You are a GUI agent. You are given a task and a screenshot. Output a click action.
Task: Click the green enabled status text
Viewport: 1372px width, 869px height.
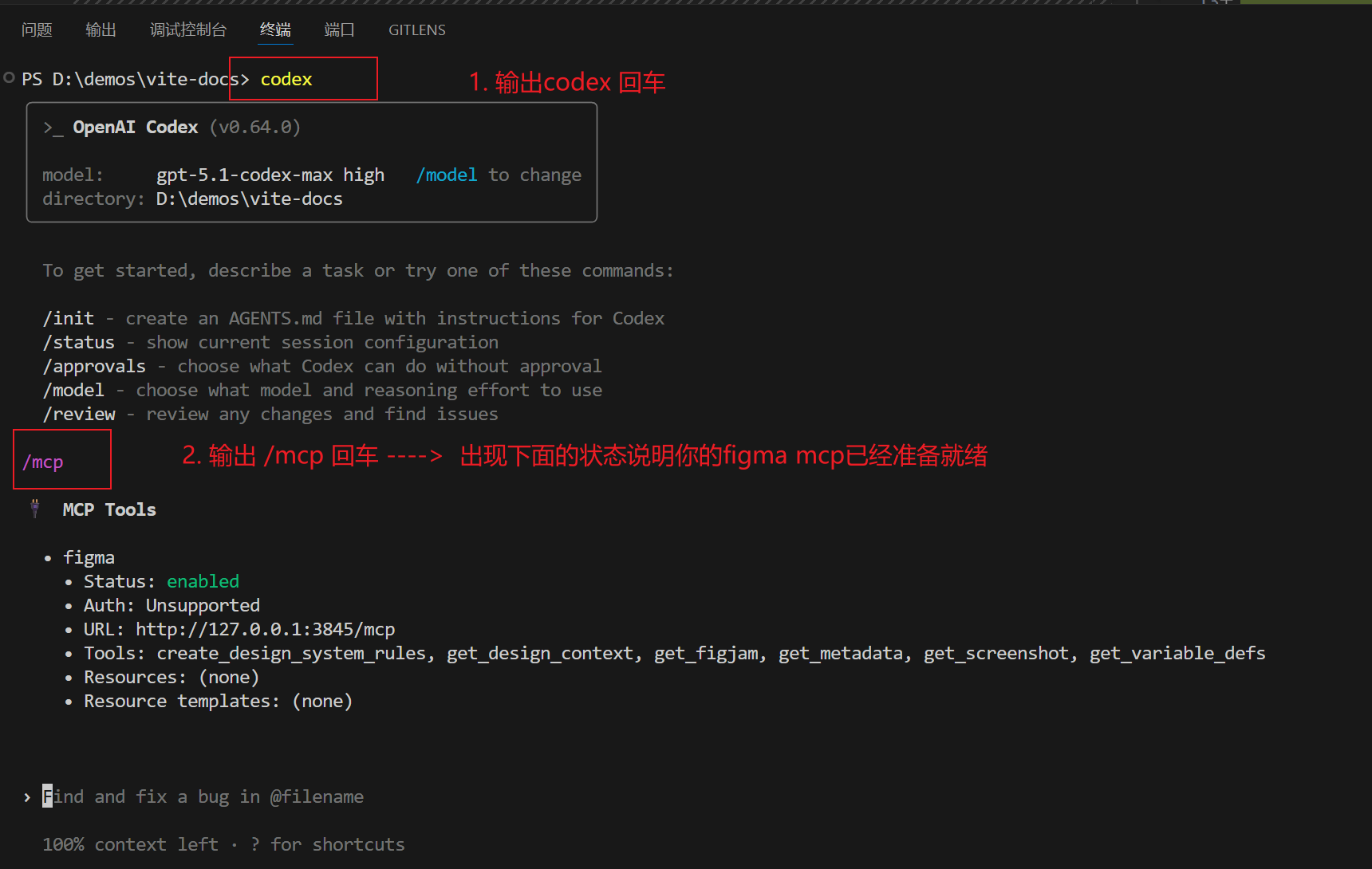click(203, 582)
